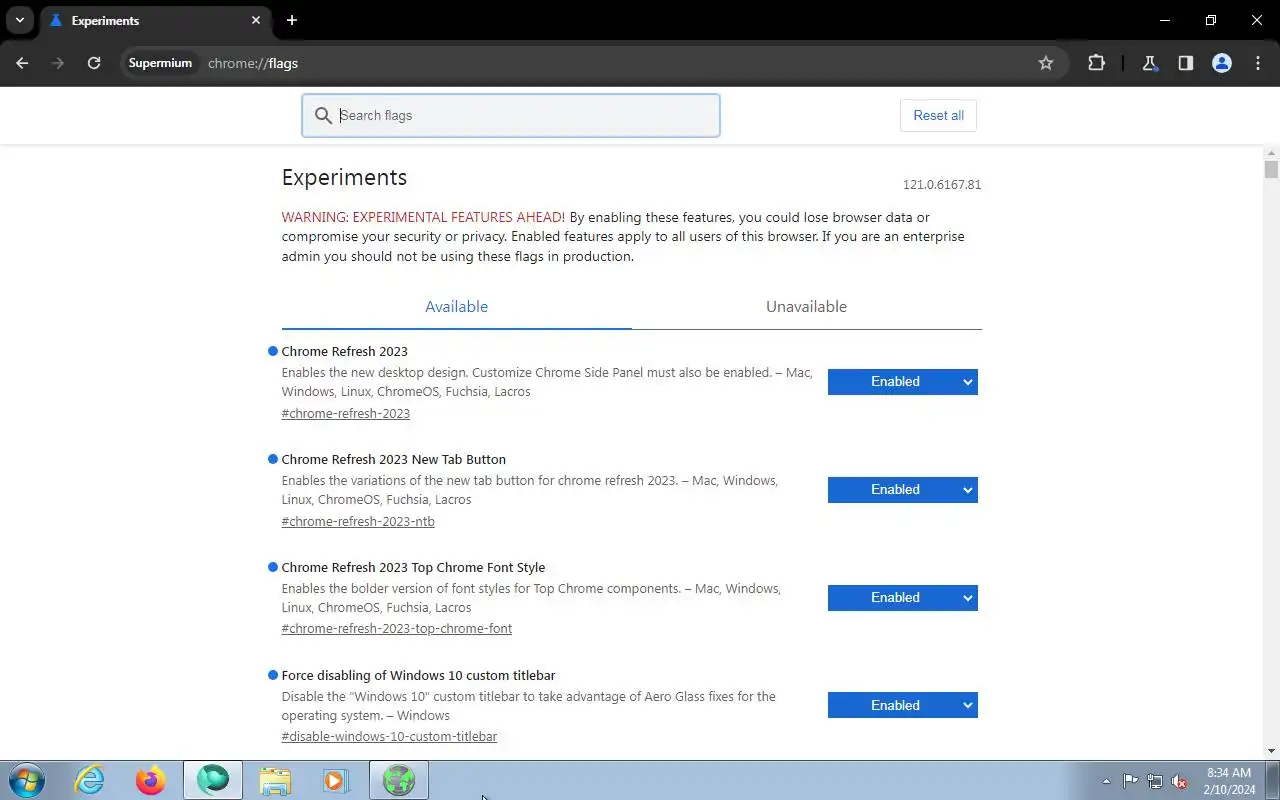The height and width of the screenshot is (800, 1280).
Task: Reload the chrome://flags page
Action: [94, 63]
